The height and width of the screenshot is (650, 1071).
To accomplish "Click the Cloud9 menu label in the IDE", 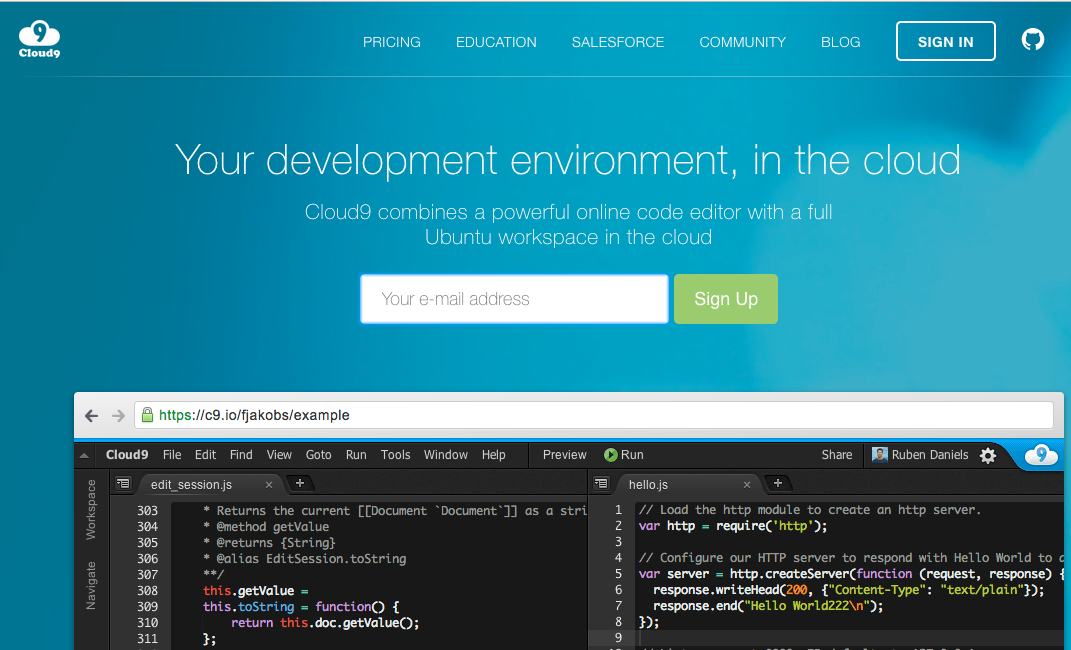I will coord(127,455).
